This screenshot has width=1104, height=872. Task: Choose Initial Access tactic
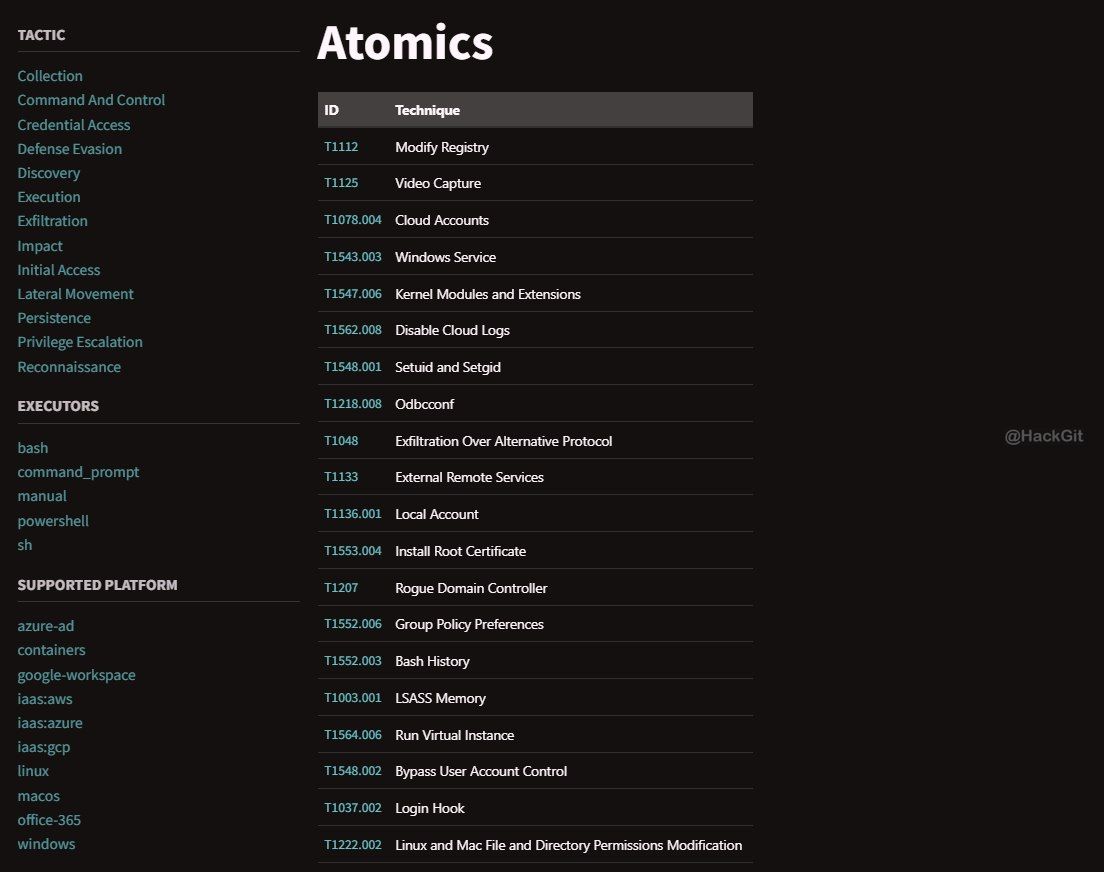tap(58, 270)
